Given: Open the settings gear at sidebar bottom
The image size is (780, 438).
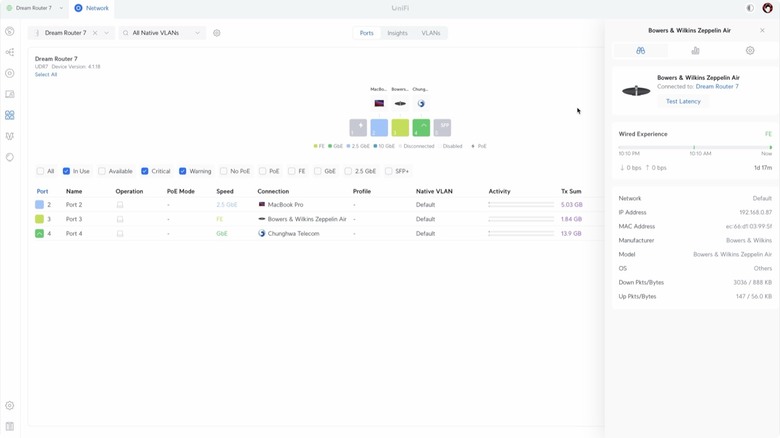Looking at the screenshot, I should pos(9,406).
